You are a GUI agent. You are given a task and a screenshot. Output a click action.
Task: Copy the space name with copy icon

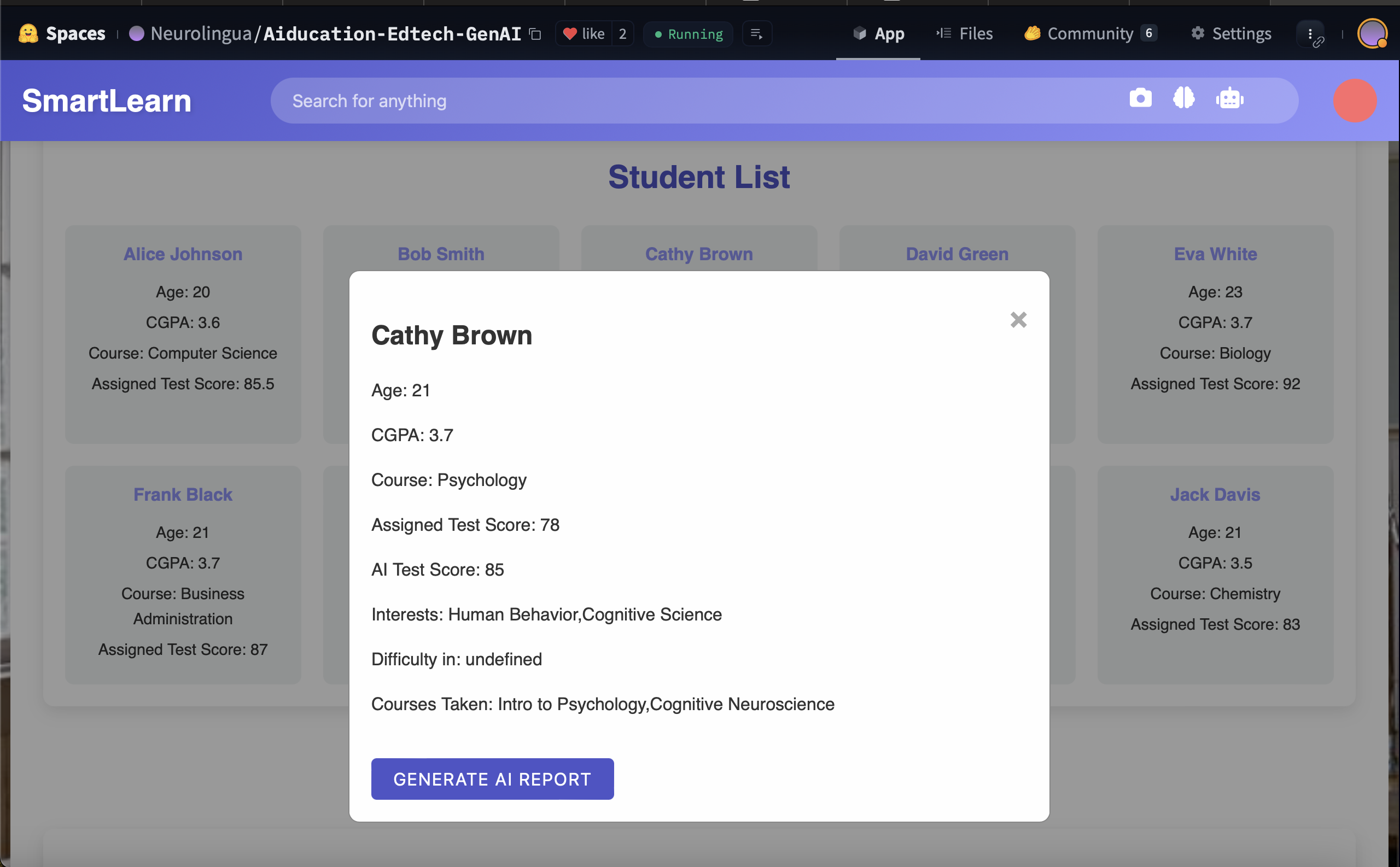tap(535, 34)
